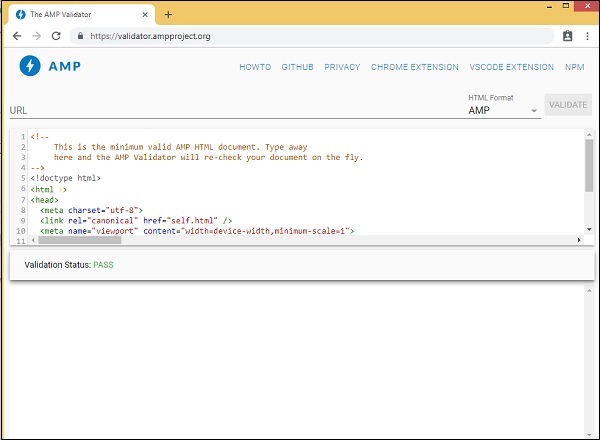Click the browser forward arrow
600x440 pixels.
pos(37,35)
